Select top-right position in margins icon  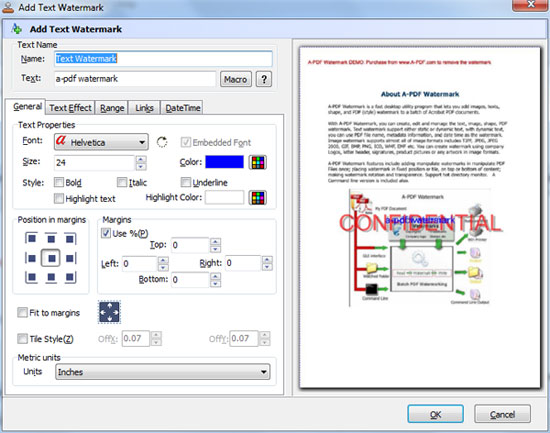[70, 239]
